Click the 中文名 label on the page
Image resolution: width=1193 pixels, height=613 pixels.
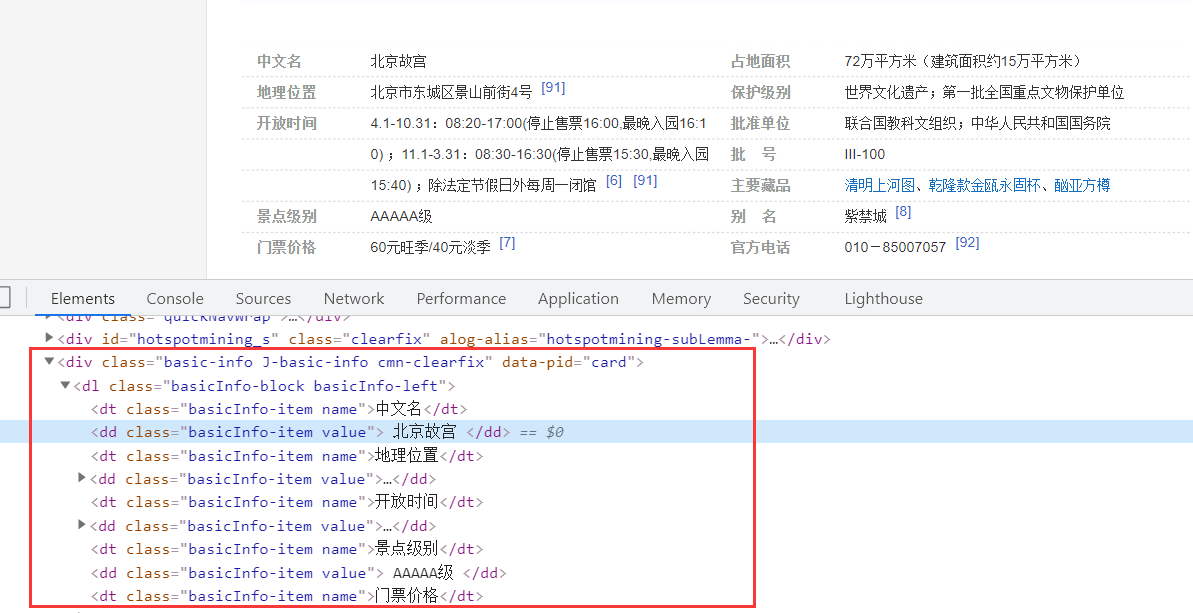point(279,62)
